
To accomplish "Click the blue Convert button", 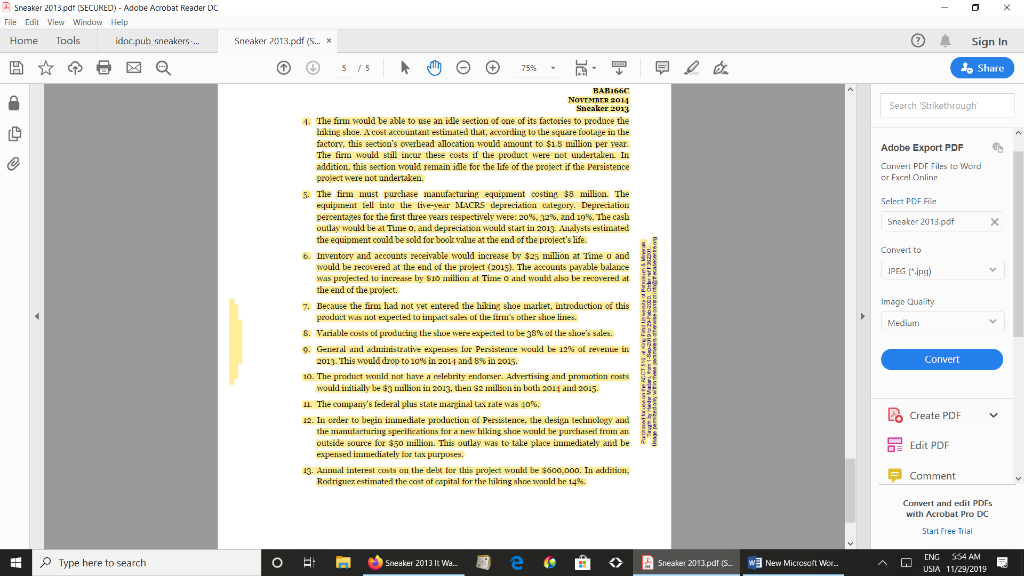I will point(941,358).
